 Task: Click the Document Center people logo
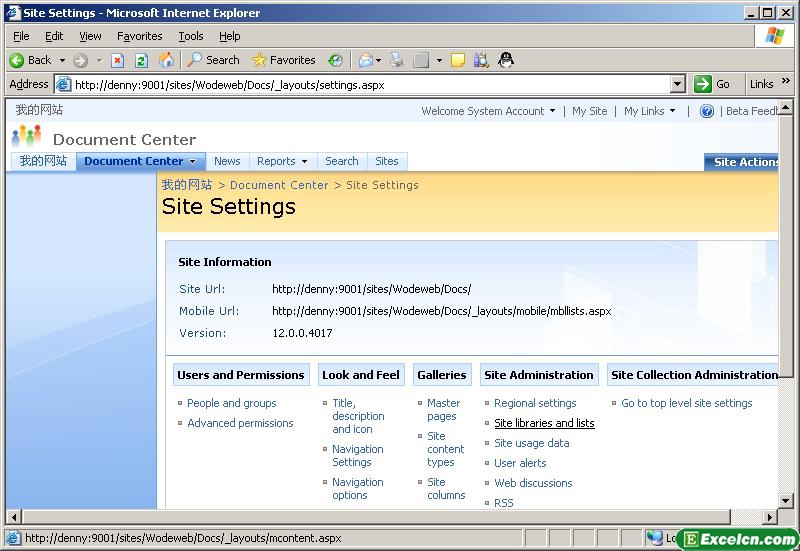click(x=26, y=136)
